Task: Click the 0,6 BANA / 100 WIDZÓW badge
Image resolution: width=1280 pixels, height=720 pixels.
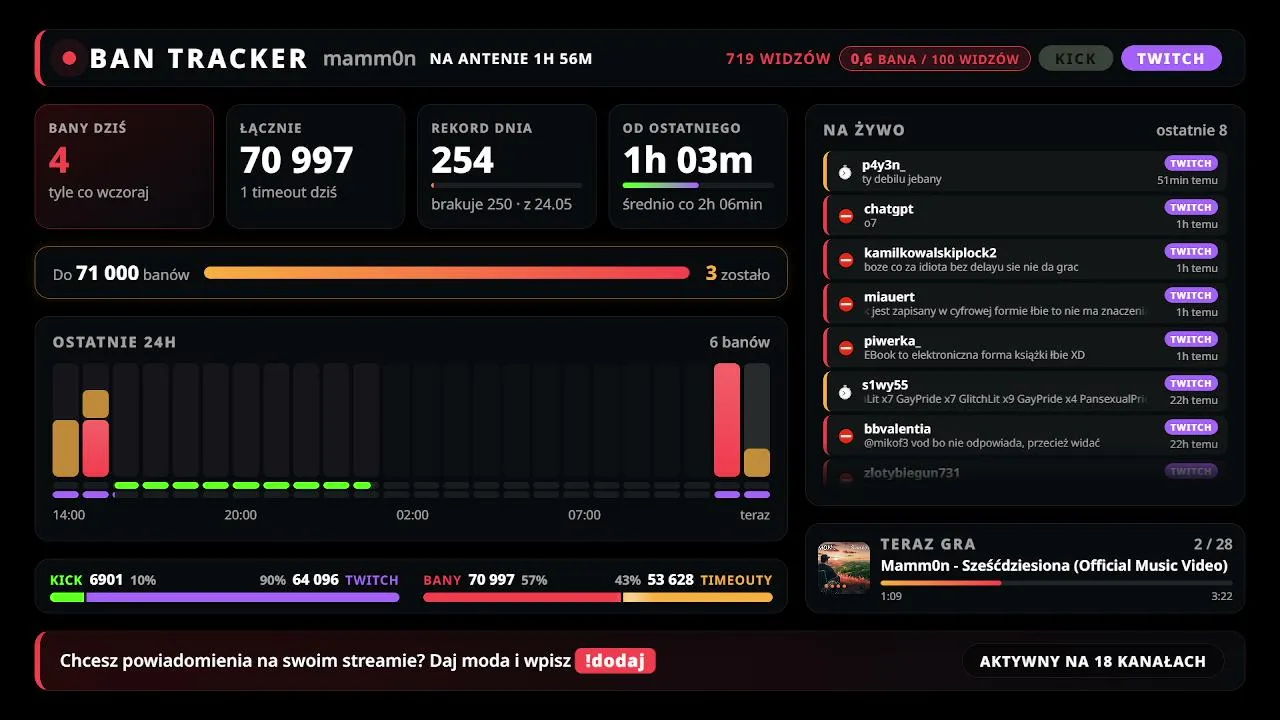Action: click(x=935, y=58)
